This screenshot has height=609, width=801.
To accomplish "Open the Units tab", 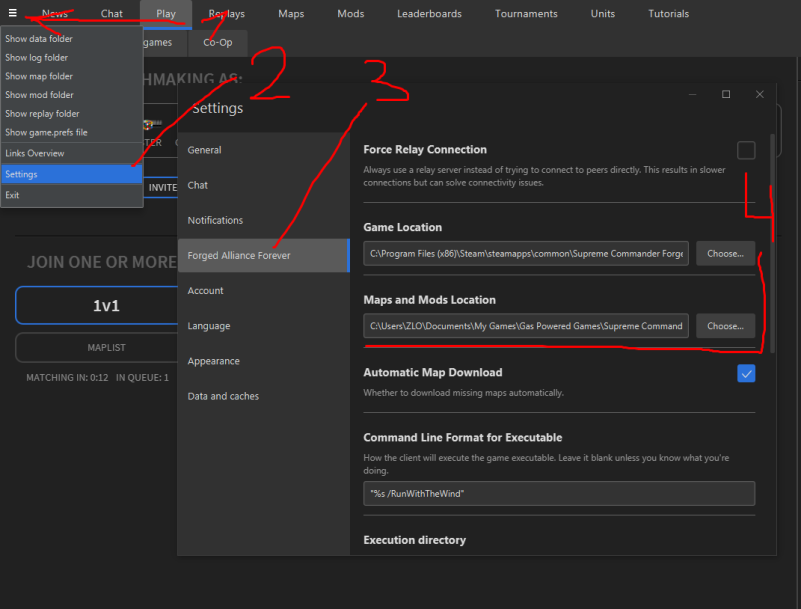I will (x=603, y=14).
